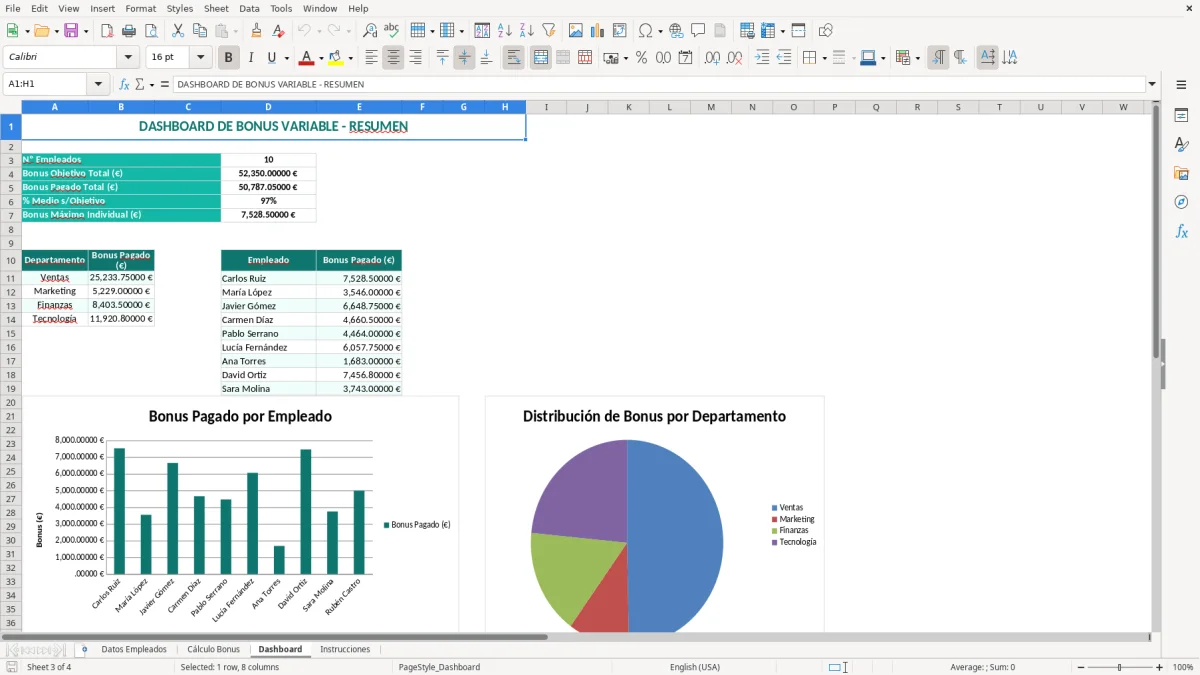
Task: Toggle Underline formatting
Action: [271, 58]
